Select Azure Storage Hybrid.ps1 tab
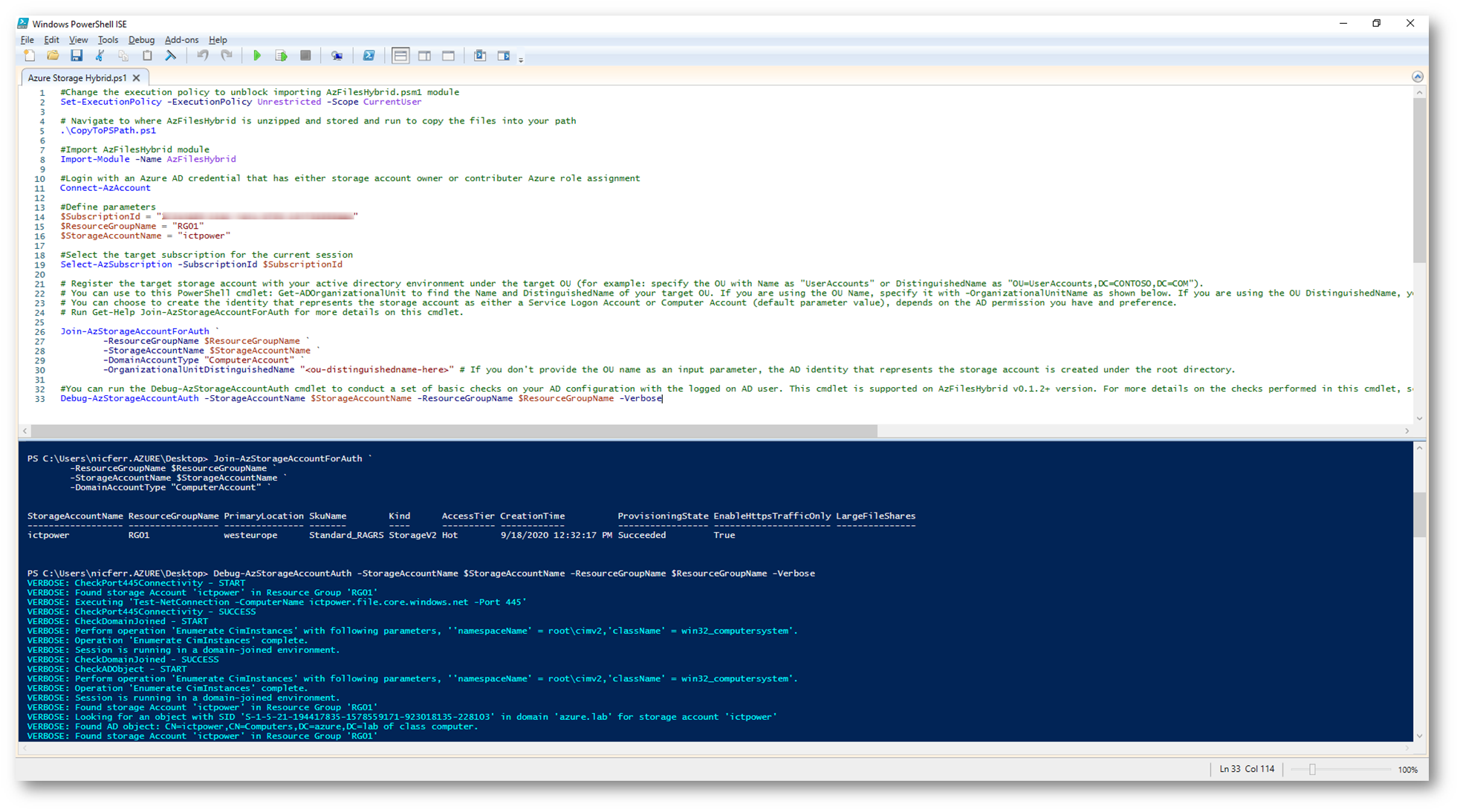 (77, 77)
